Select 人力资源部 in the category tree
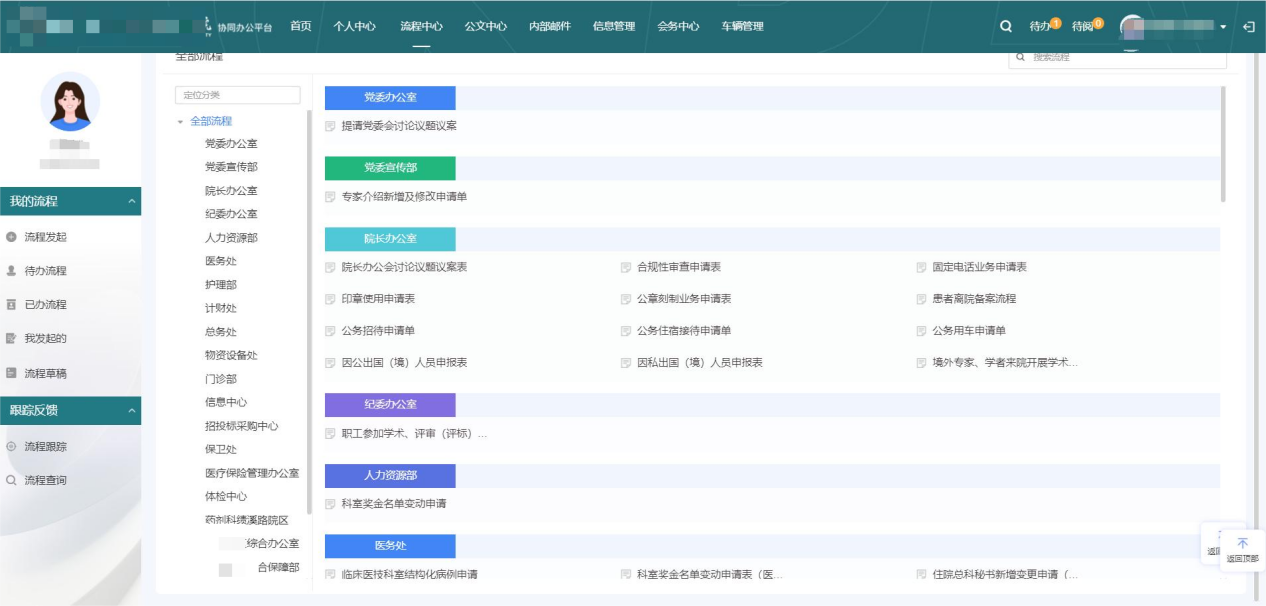The height and width of the screenshot is (606, 1266). click(231, 238)
